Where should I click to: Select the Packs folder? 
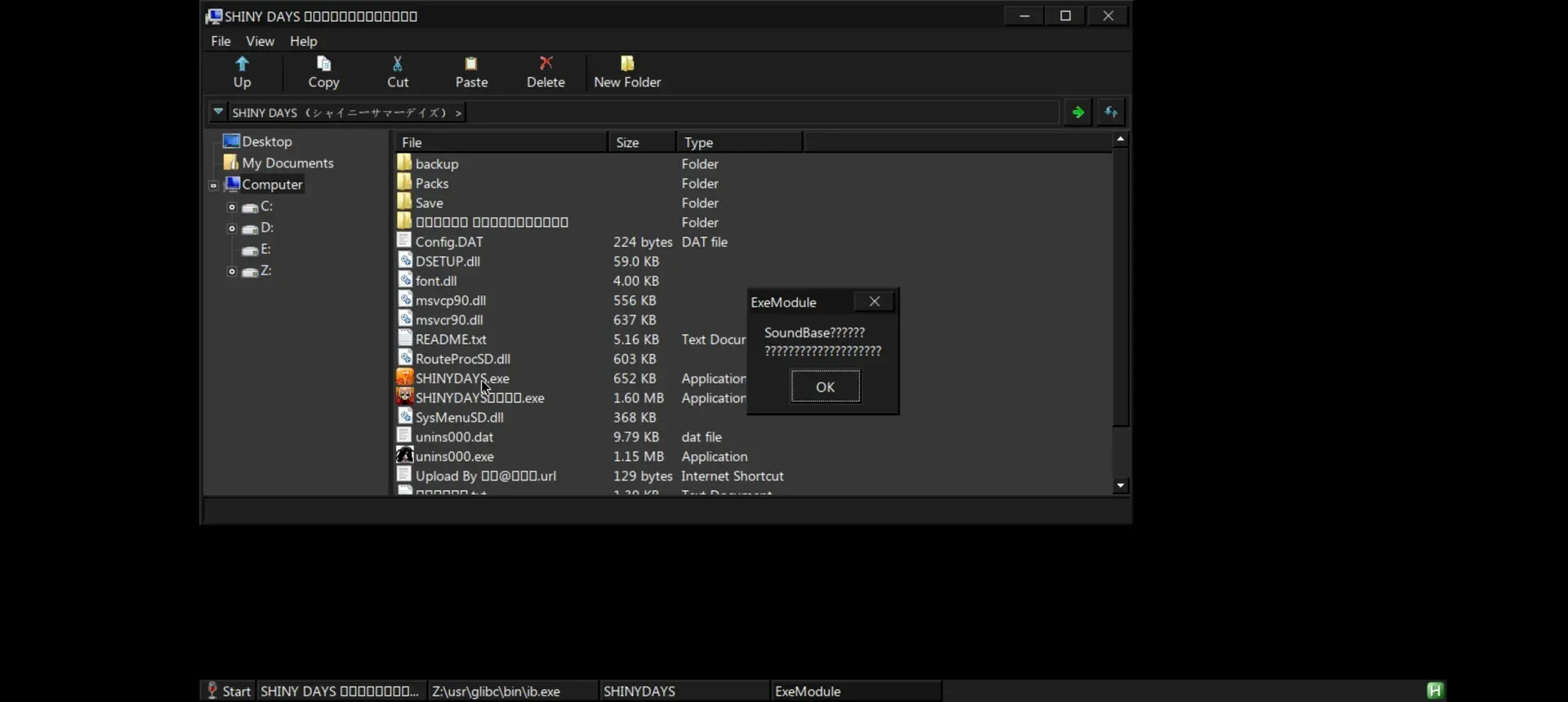tap(432, 184)
